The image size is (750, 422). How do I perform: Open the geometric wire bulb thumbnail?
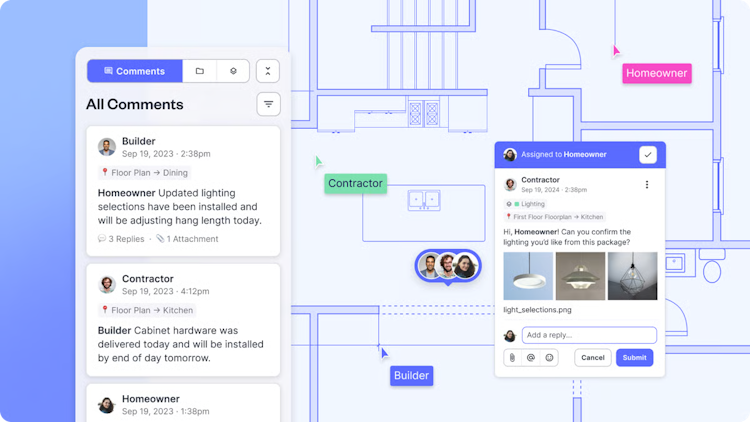tap(632, 276)
